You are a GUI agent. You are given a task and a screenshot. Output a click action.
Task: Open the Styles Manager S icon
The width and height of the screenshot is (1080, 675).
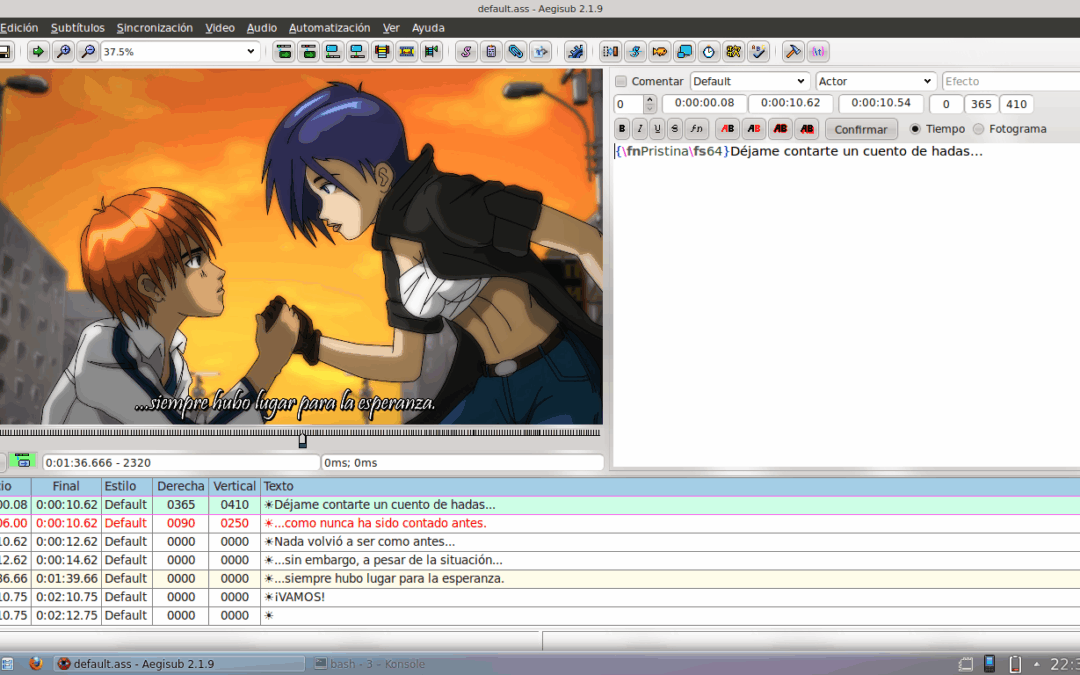pos(466,52)
